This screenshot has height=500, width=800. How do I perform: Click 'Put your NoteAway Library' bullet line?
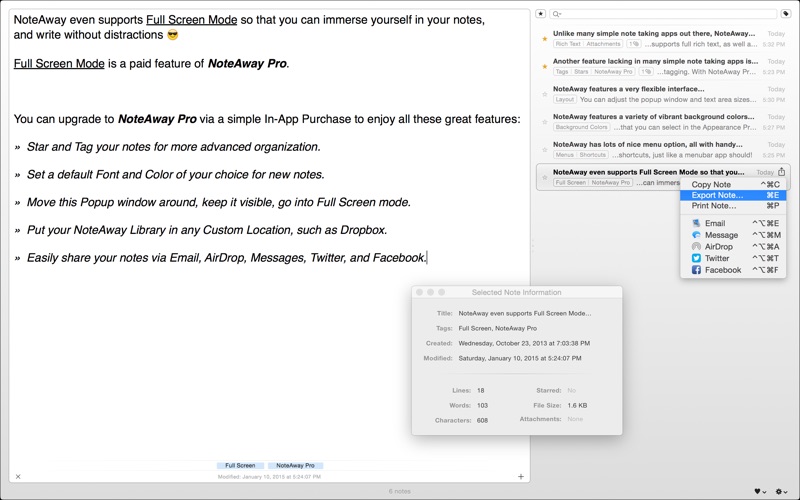tap(207, 230)
